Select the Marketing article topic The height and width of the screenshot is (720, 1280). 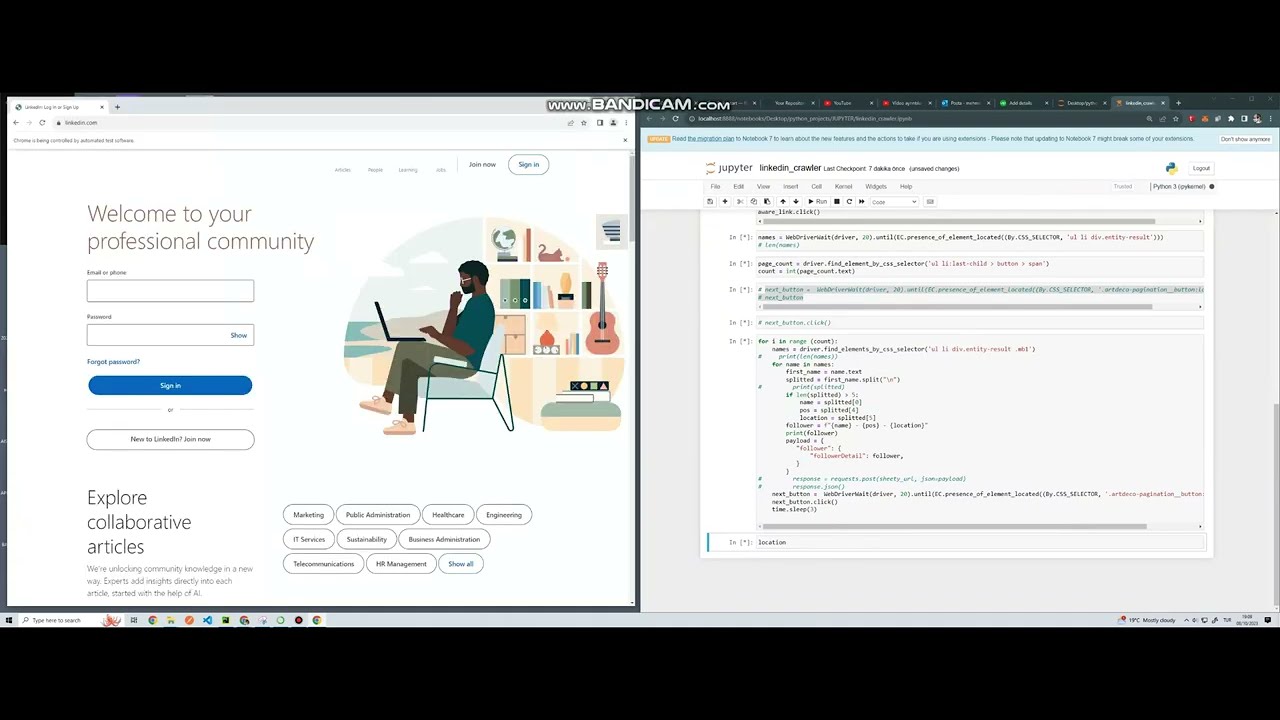point(308,515)
